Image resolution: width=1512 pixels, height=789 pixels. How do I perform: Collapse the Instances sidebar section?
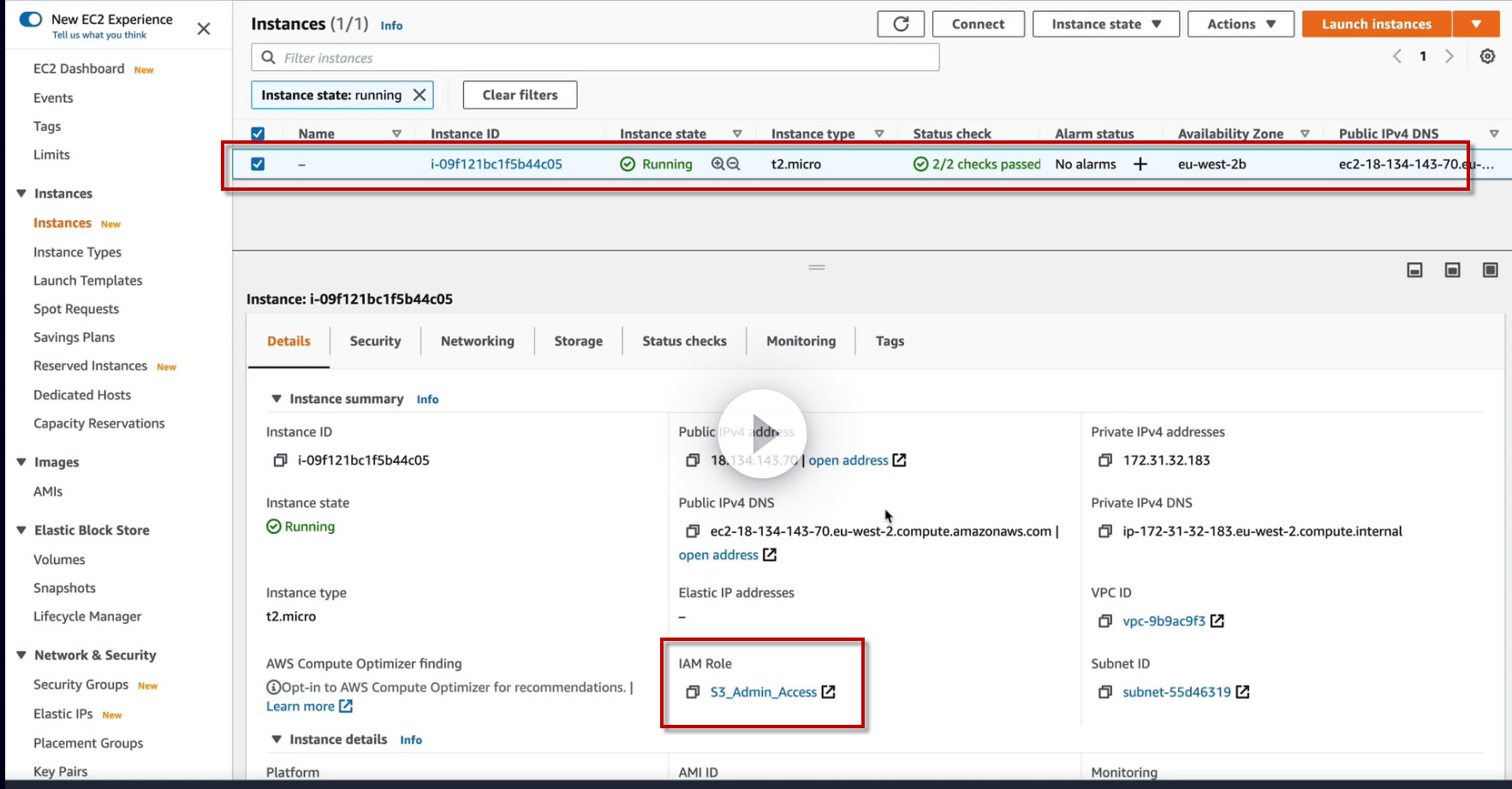pyautogui.click(x=21, y=193)
